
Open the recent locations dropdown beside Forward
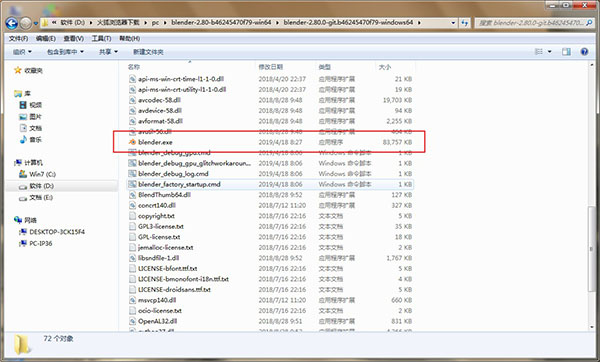point(36,23)
